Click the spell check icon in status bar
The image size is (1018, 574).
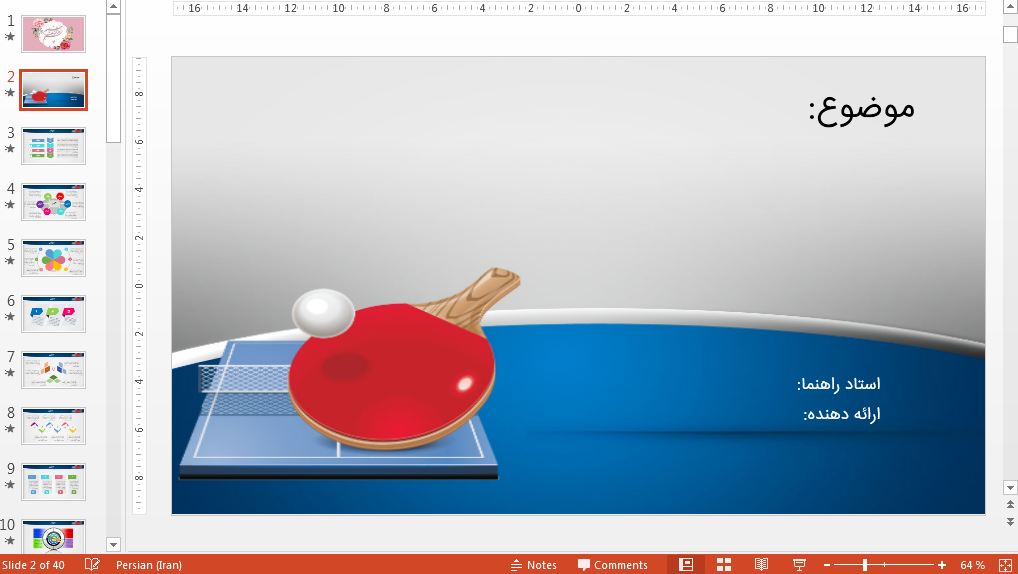tap(92, 565)
